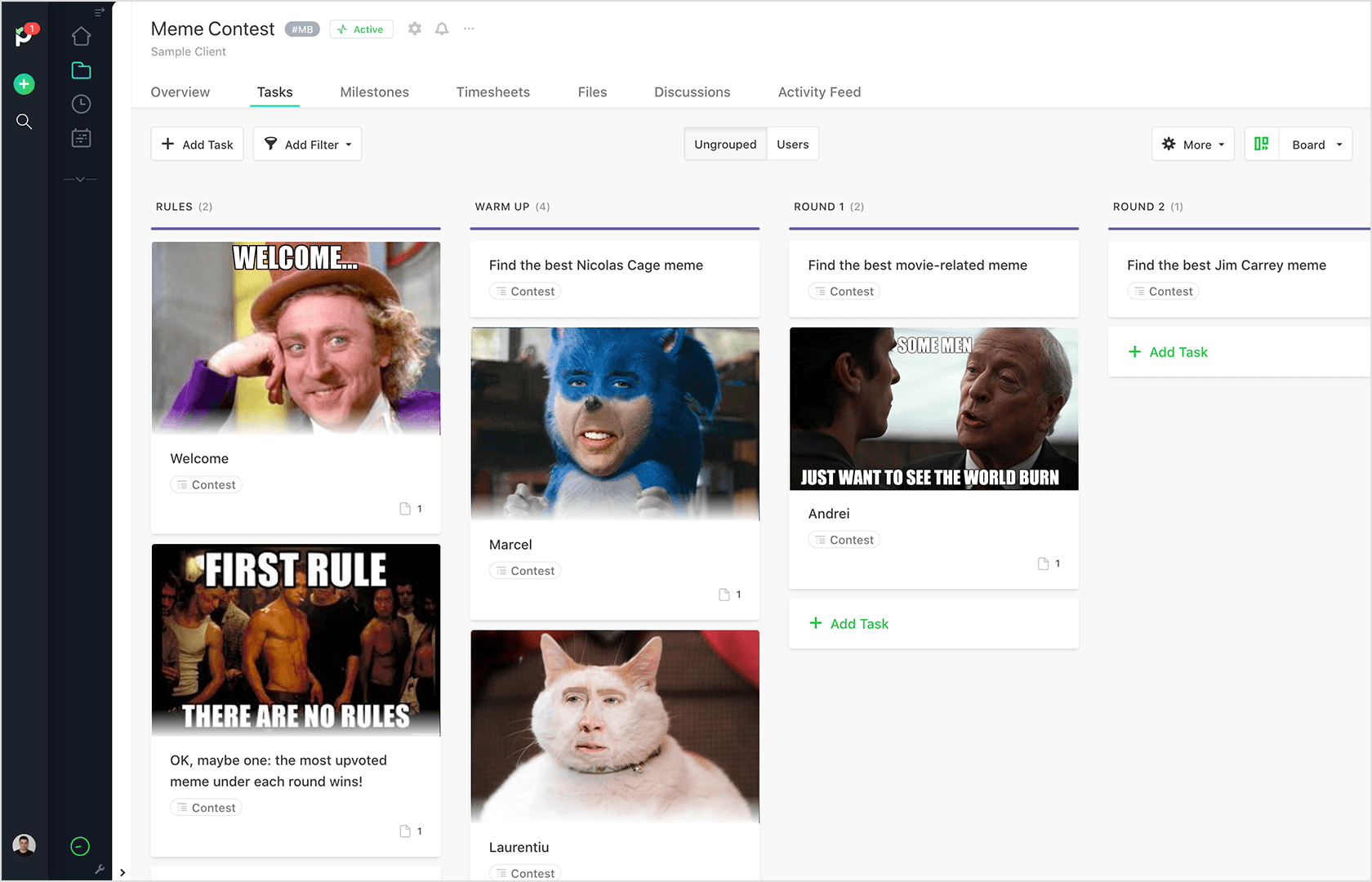
Task: Expand the Add Filter dropdown
Action: coord(306,144)
